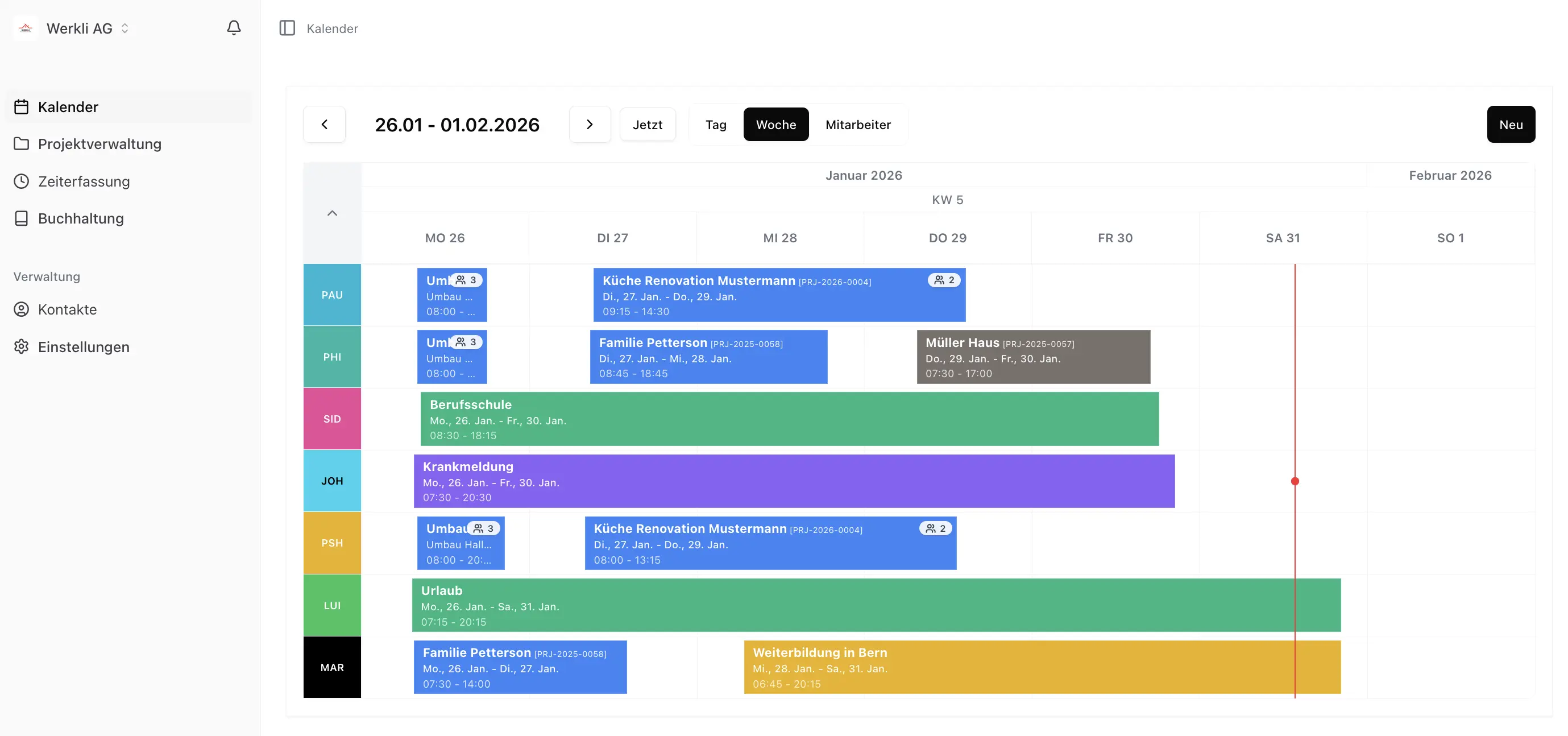Open Projektverwaltung in the sidebar
1568x736 pixels.
(129, 144)
